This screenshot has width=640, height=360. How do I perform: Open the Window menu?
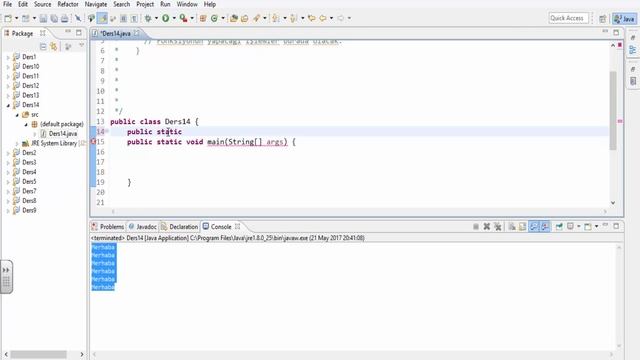(187, 4)
